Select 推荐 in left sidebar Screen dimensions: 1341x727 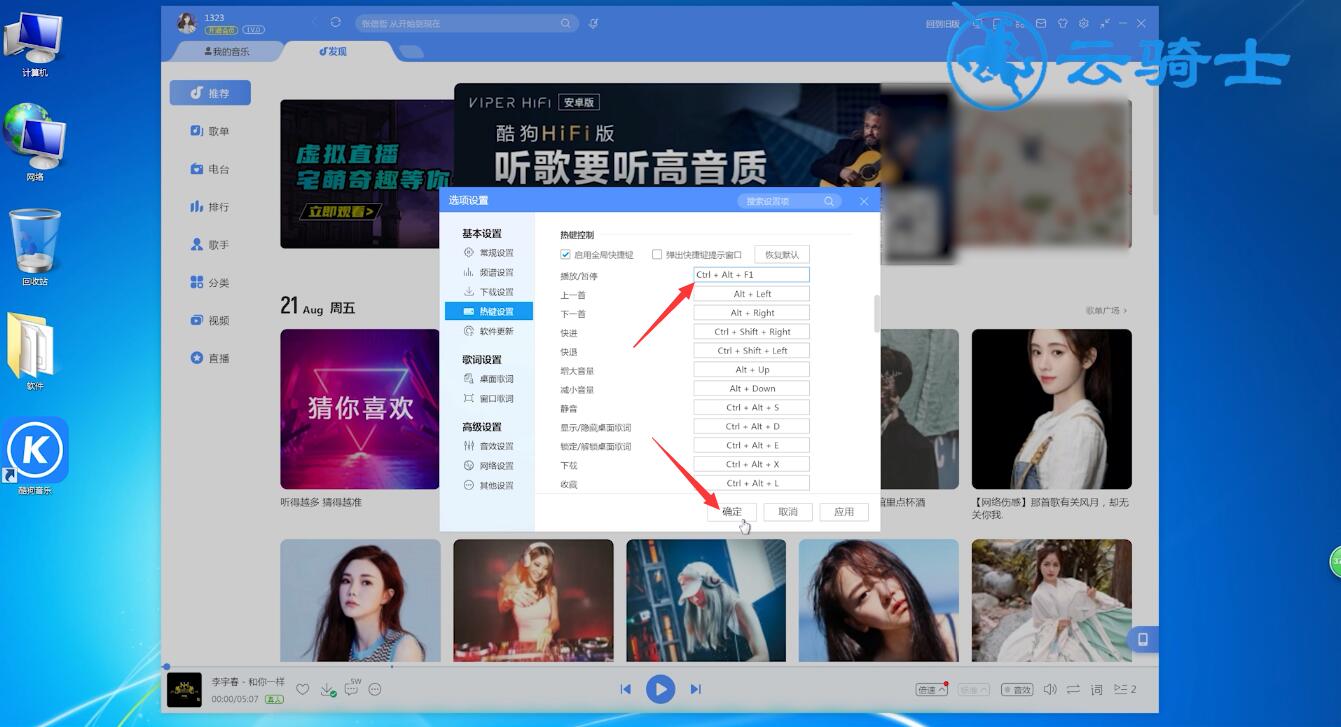[x=210, y=93]
